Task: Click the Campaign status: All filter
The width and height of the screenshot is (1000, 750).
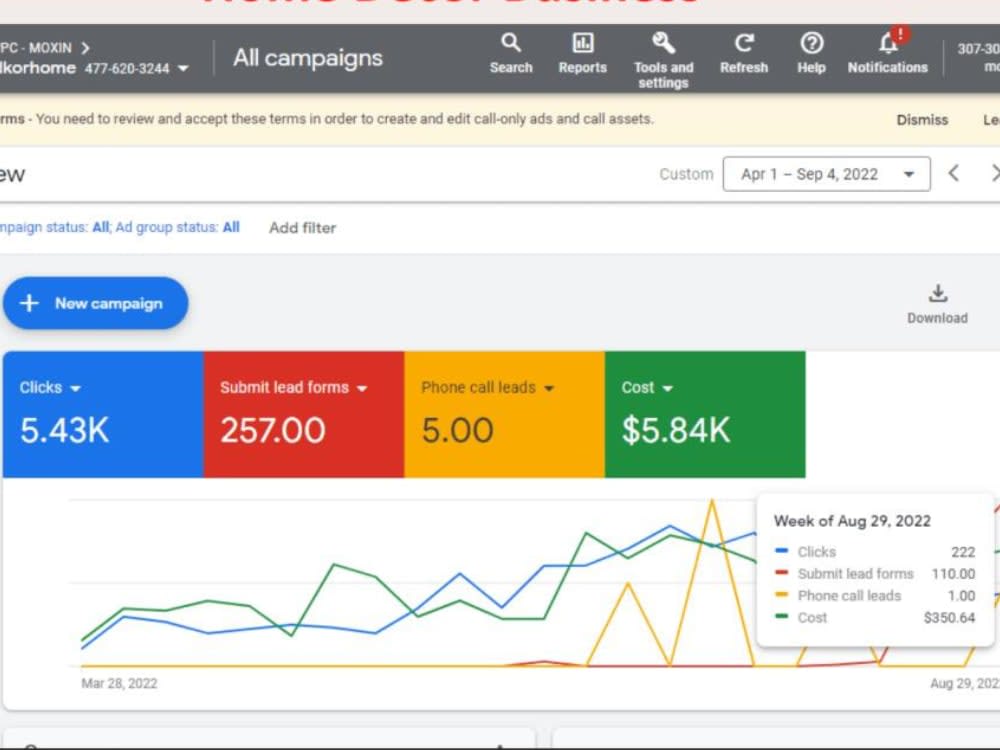Action: [54, 227]
